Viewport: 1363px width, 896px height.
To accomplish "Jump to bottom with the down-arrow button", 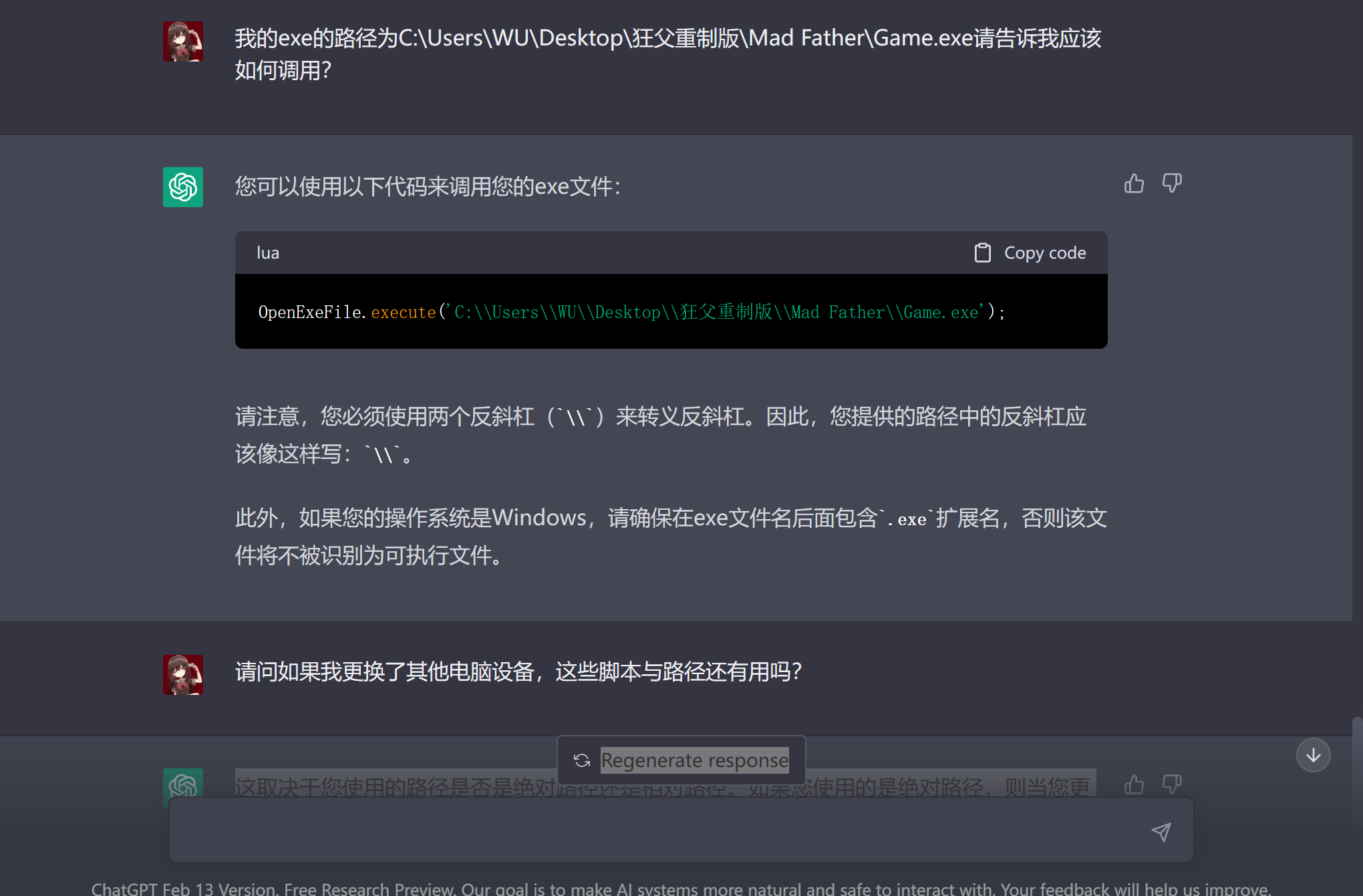I will pyautogui.click(x=1313, y=755).
